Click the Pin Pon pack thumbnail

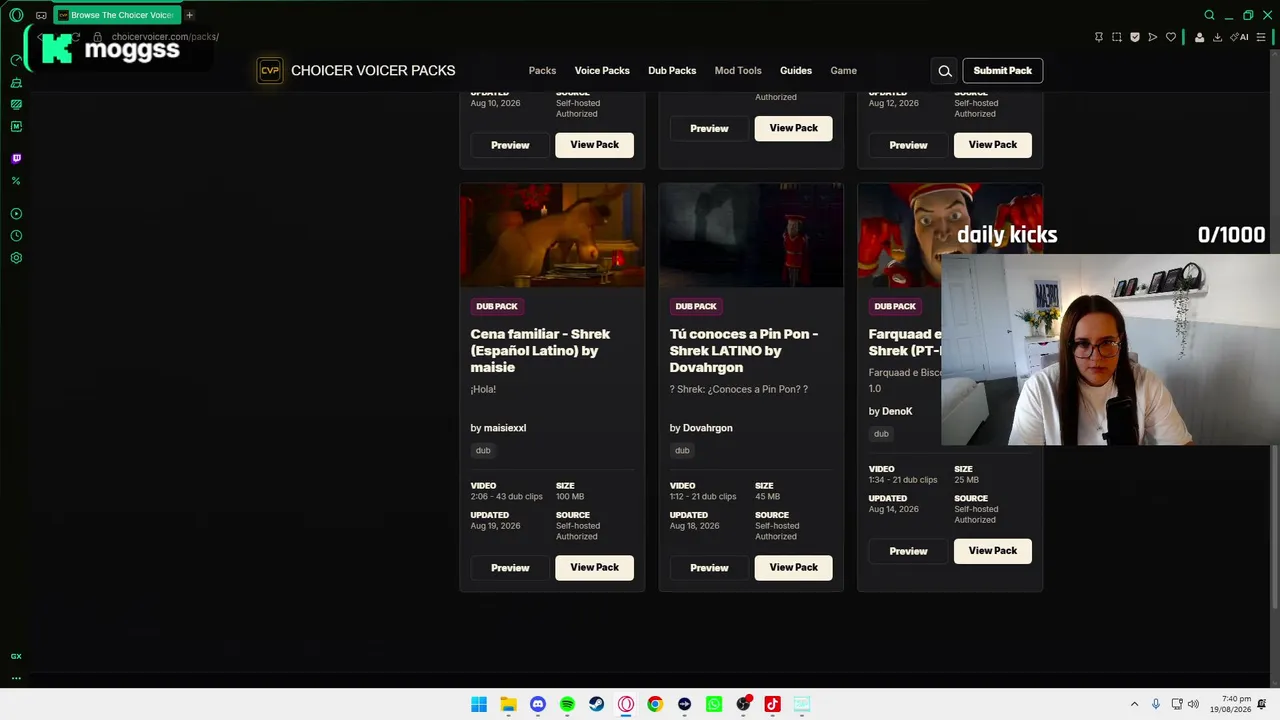pyautogui.click(x=751, y=235)
